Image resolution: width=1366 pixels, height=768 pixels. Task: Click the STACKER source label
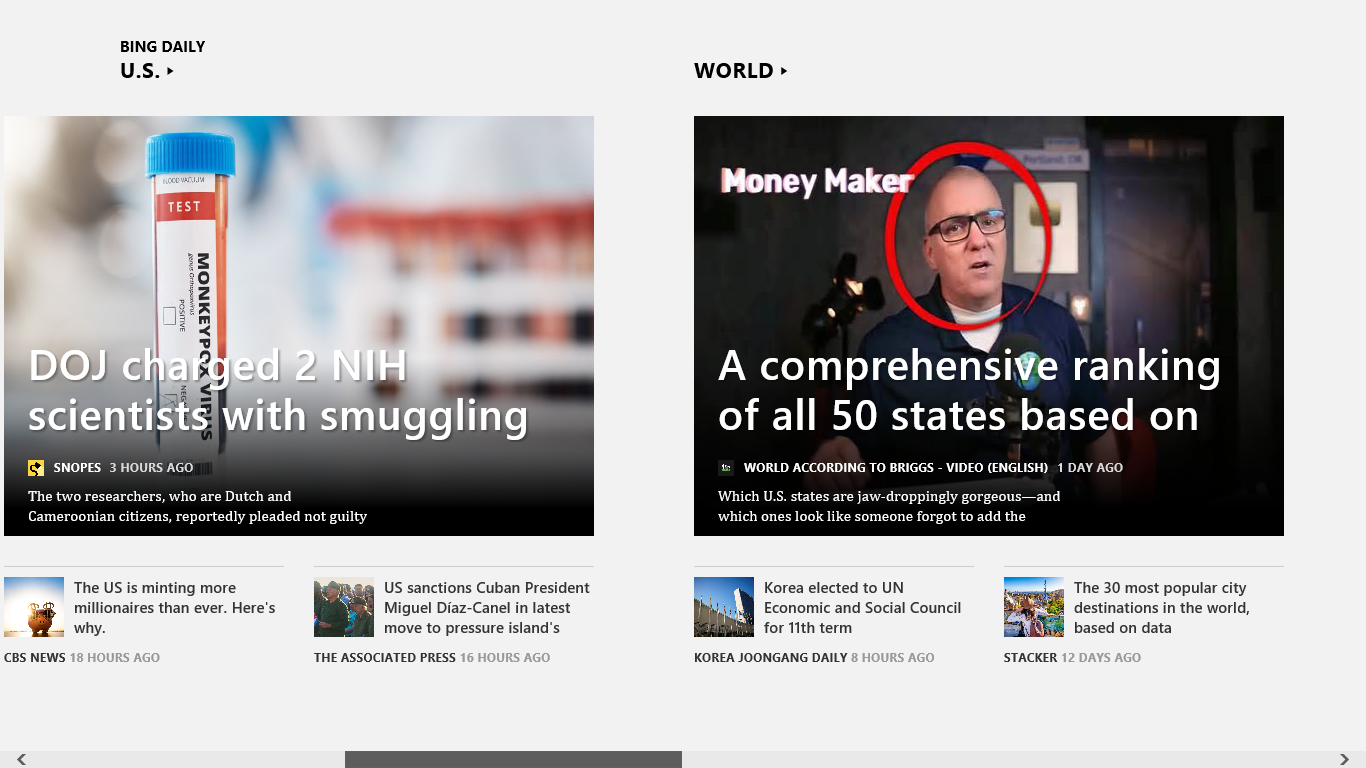(1030, 658)
